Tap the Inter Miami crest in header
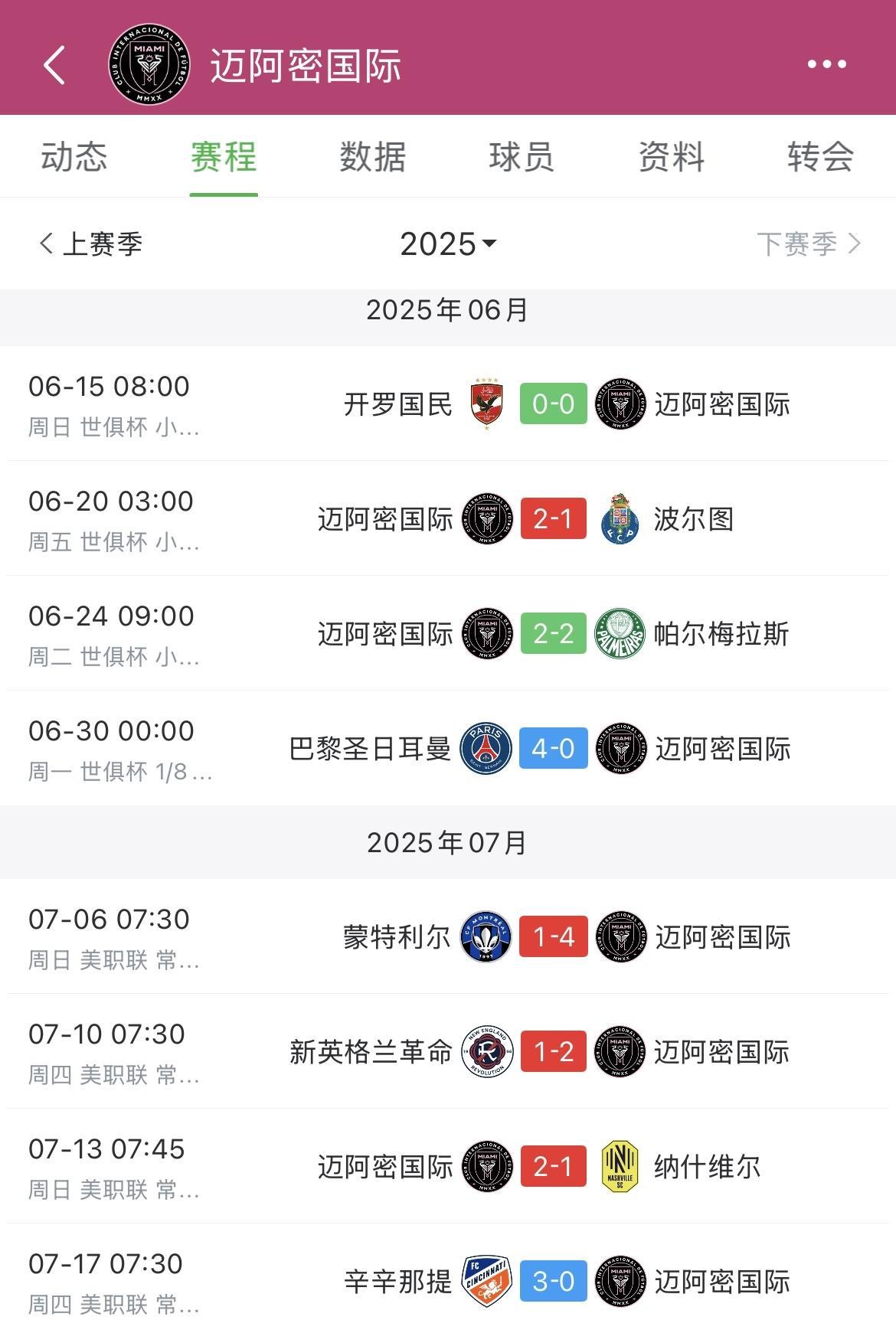The image size is (896, 1320). 149,64
